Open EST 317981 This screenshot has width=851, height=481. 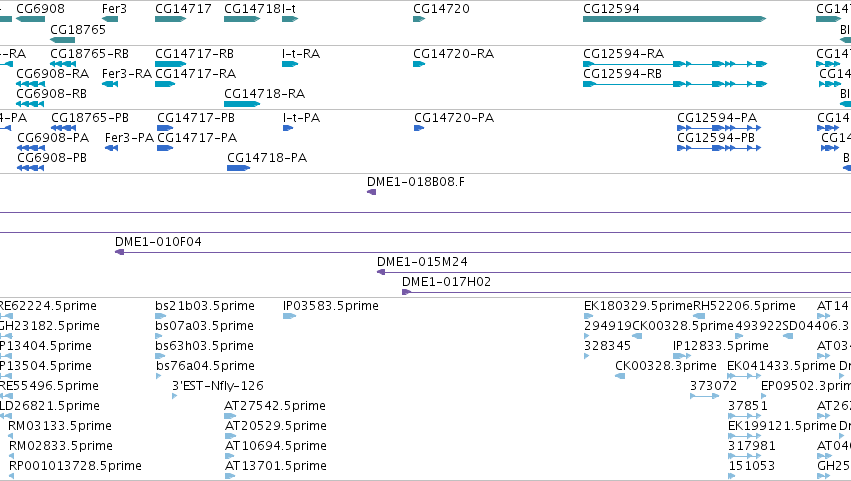coord(751,446)
